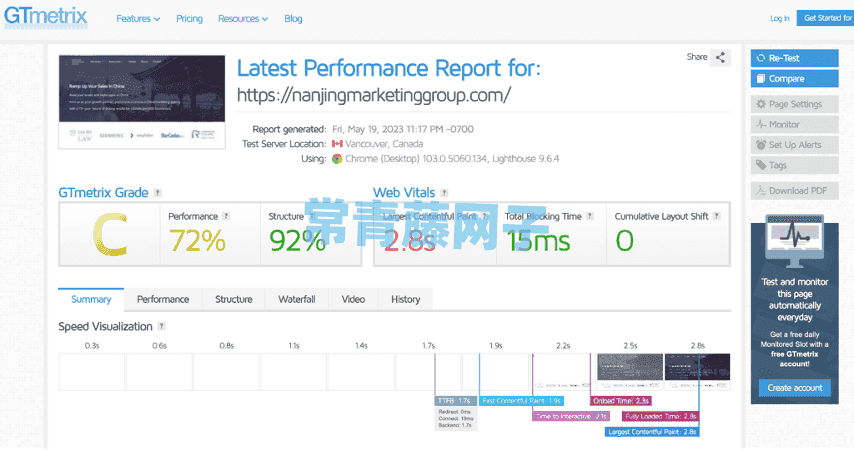Viewport: 854px width, 450px height.
Task: Click the 72% performance score
Action: [x=197, y=240]
